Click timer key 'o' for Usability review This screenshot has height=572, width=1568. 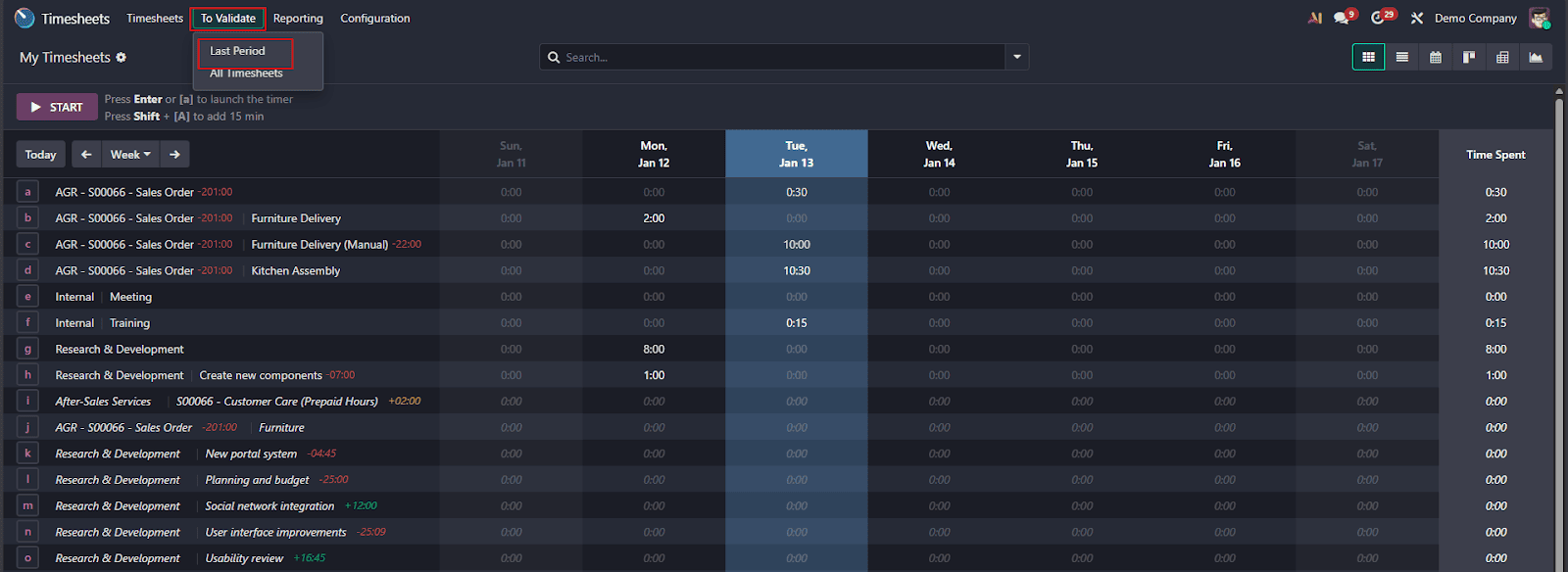coord(27,558)
